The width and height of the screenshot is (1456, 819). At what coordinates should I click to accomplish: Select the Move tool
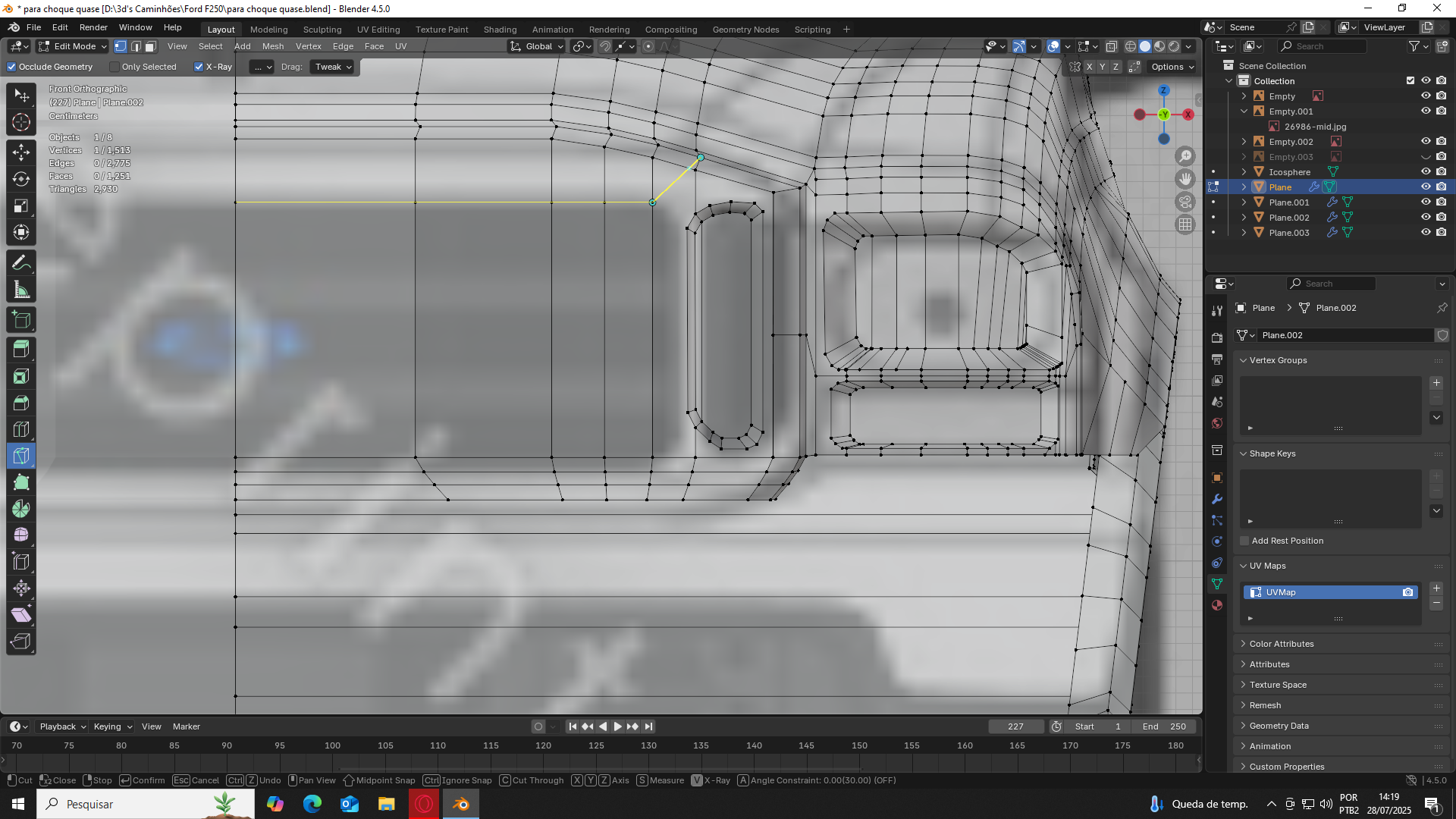pos(21,152)
